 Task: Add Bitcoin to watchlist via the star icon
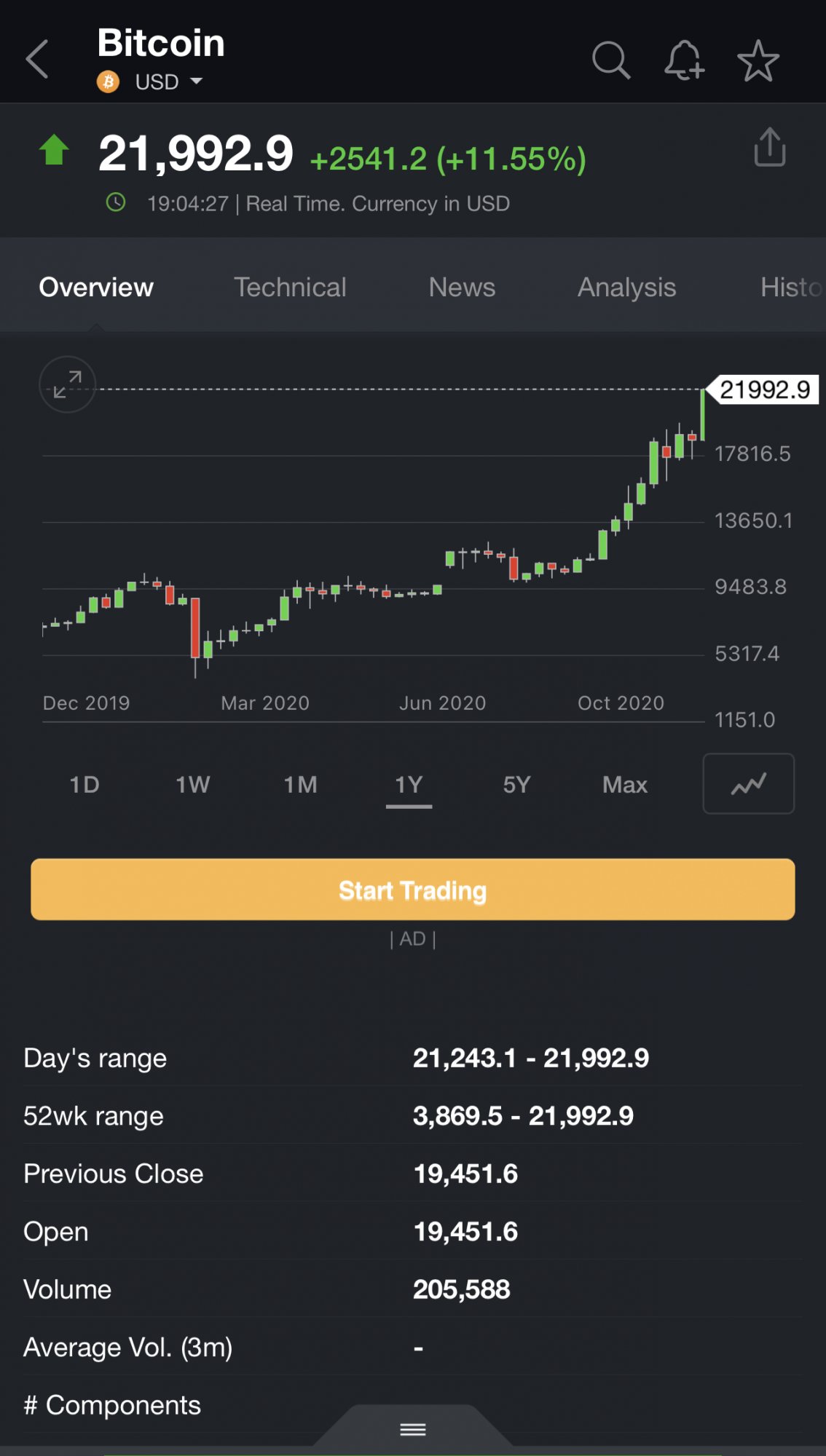(758, 60)
